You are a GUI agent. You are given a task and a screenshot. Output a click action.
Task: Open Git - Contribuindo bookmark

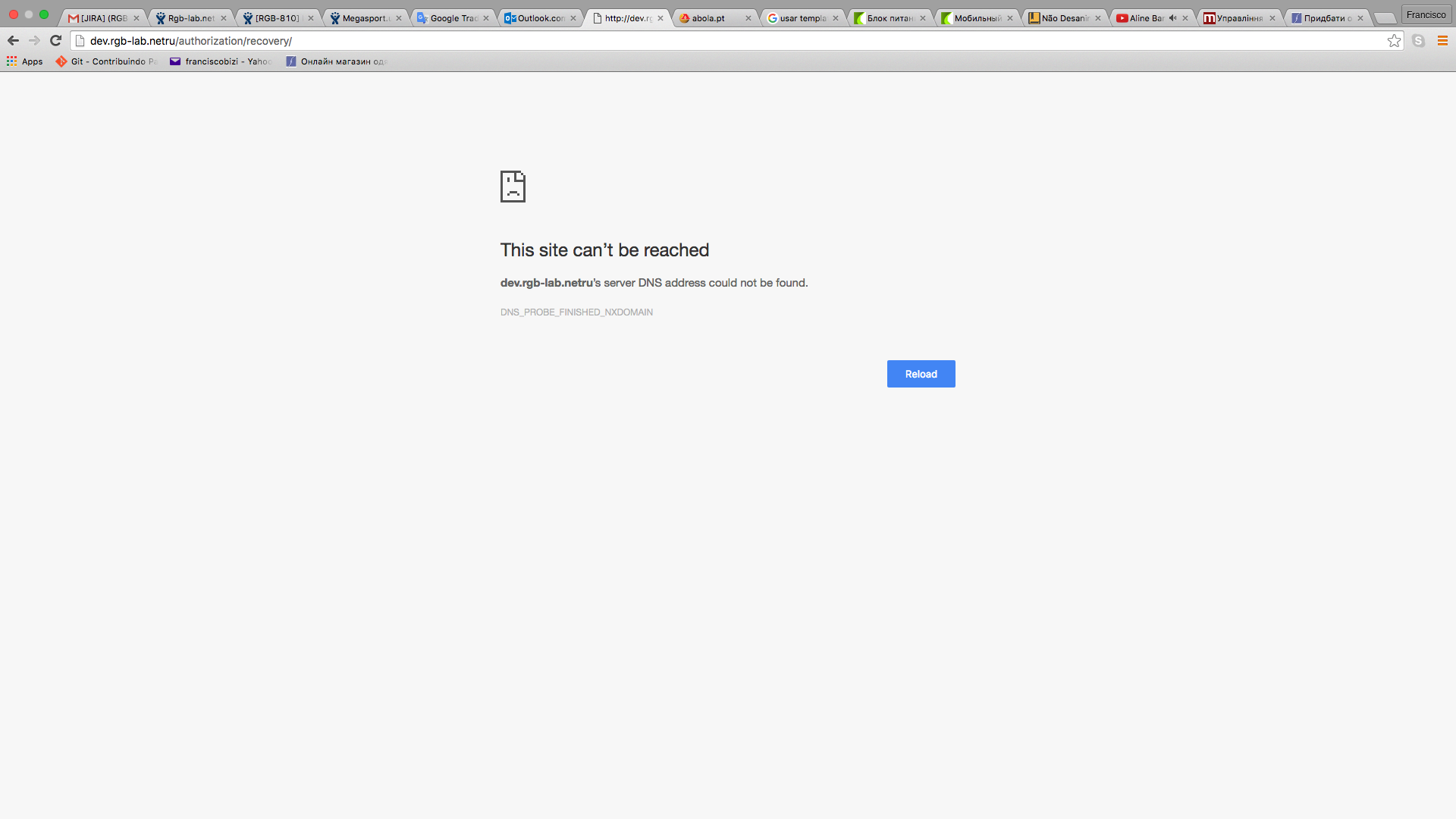[106, 61]
